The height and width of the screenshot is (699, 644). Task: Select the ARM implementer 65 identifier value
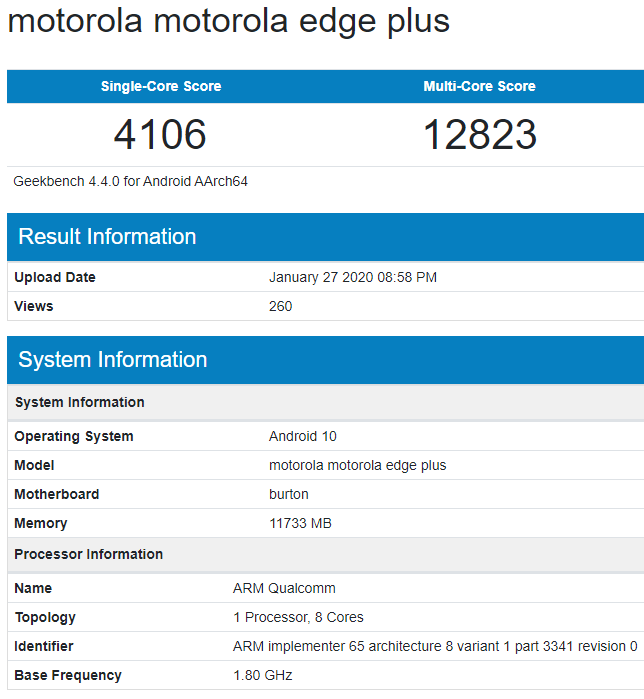tap(435, 646)
